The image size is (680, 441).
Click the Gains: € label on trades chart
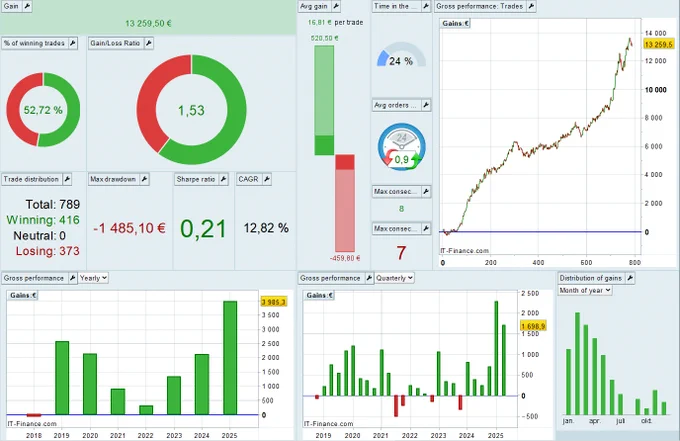pyautogui.click(x=455, y=23)
